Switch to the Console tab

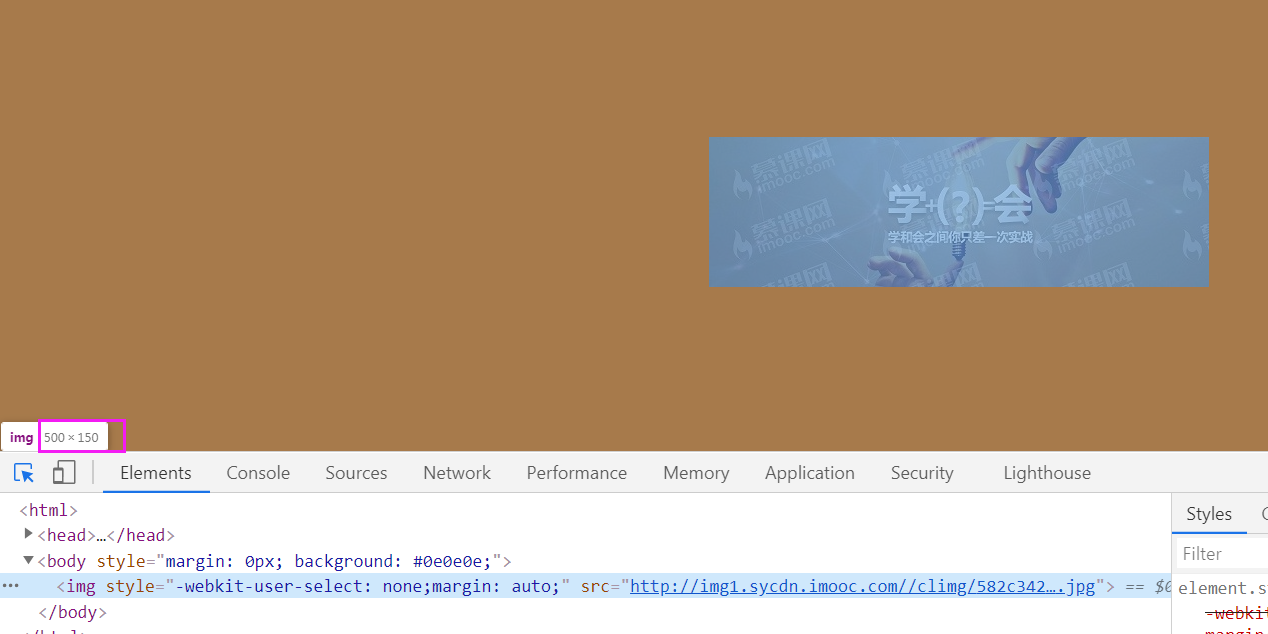point(258,473)
